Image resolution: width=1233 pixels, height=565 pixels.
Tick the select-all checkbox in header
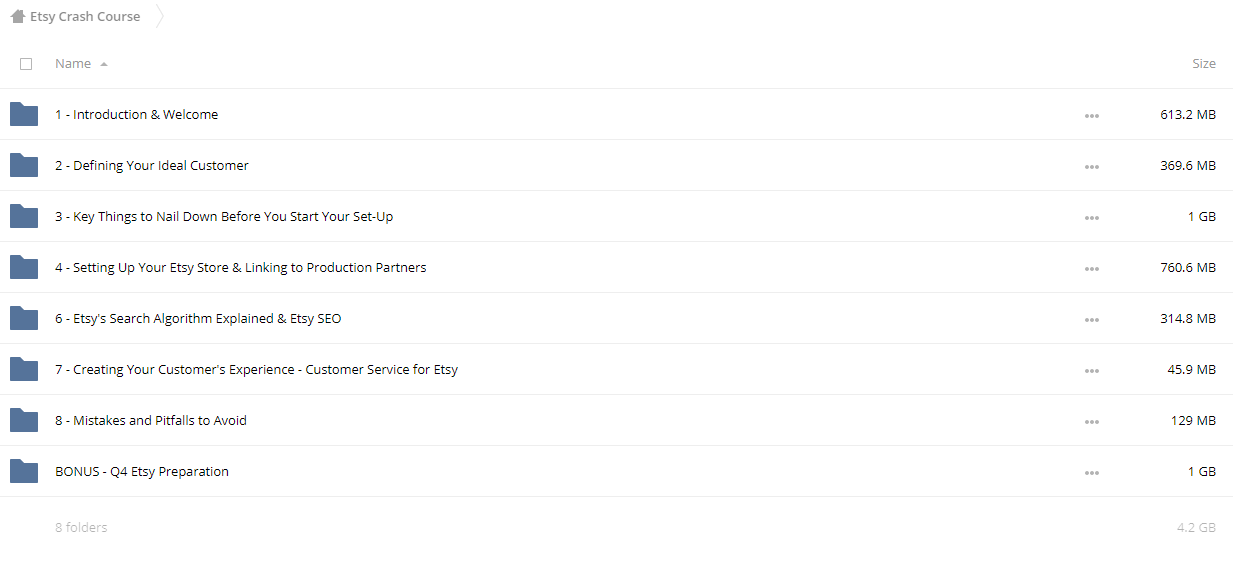click(26, 64)
